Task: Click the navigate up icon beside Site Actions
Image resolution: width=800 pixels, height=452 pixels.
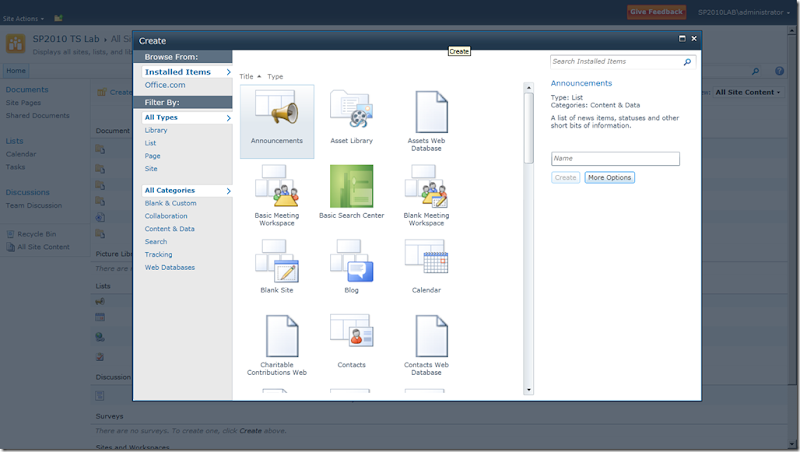Action: (58, 18)
